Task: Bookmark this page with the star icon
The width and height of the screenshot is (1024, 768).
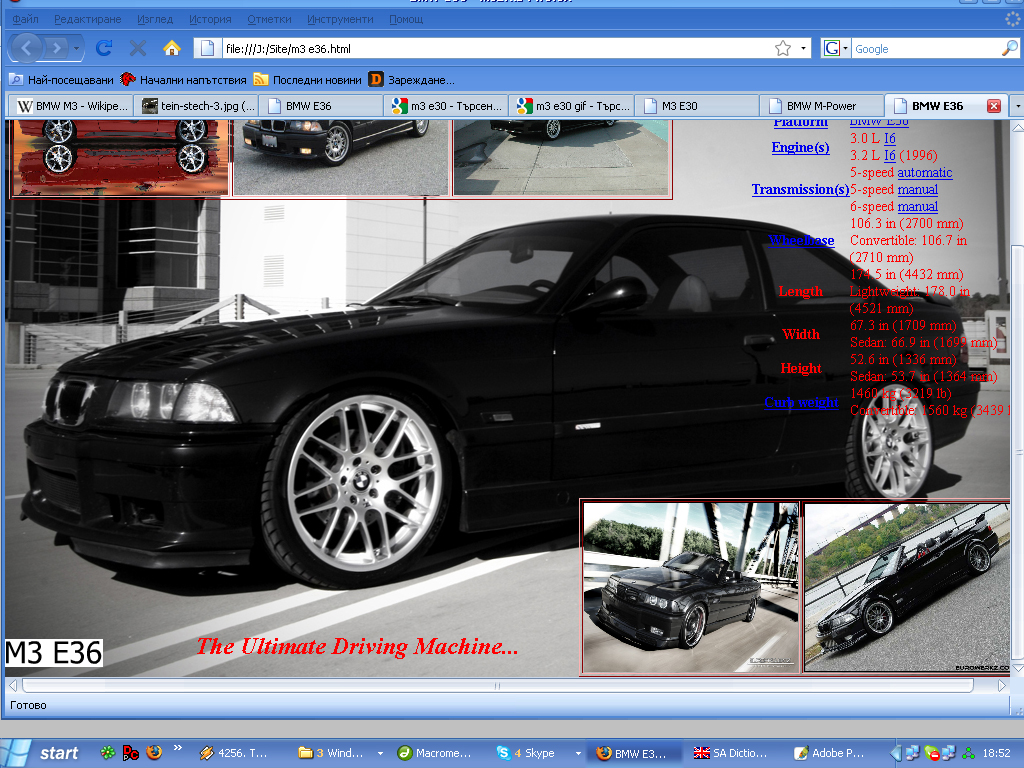Action: click(x=783, y=48)
